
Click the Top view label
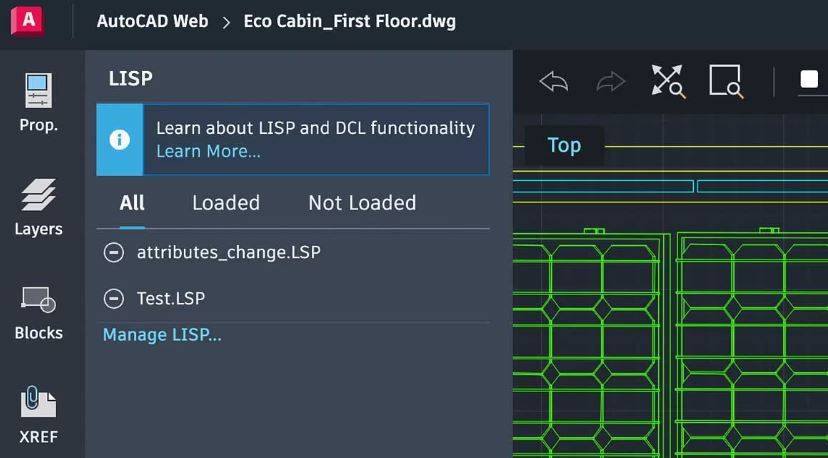point(564,145)
